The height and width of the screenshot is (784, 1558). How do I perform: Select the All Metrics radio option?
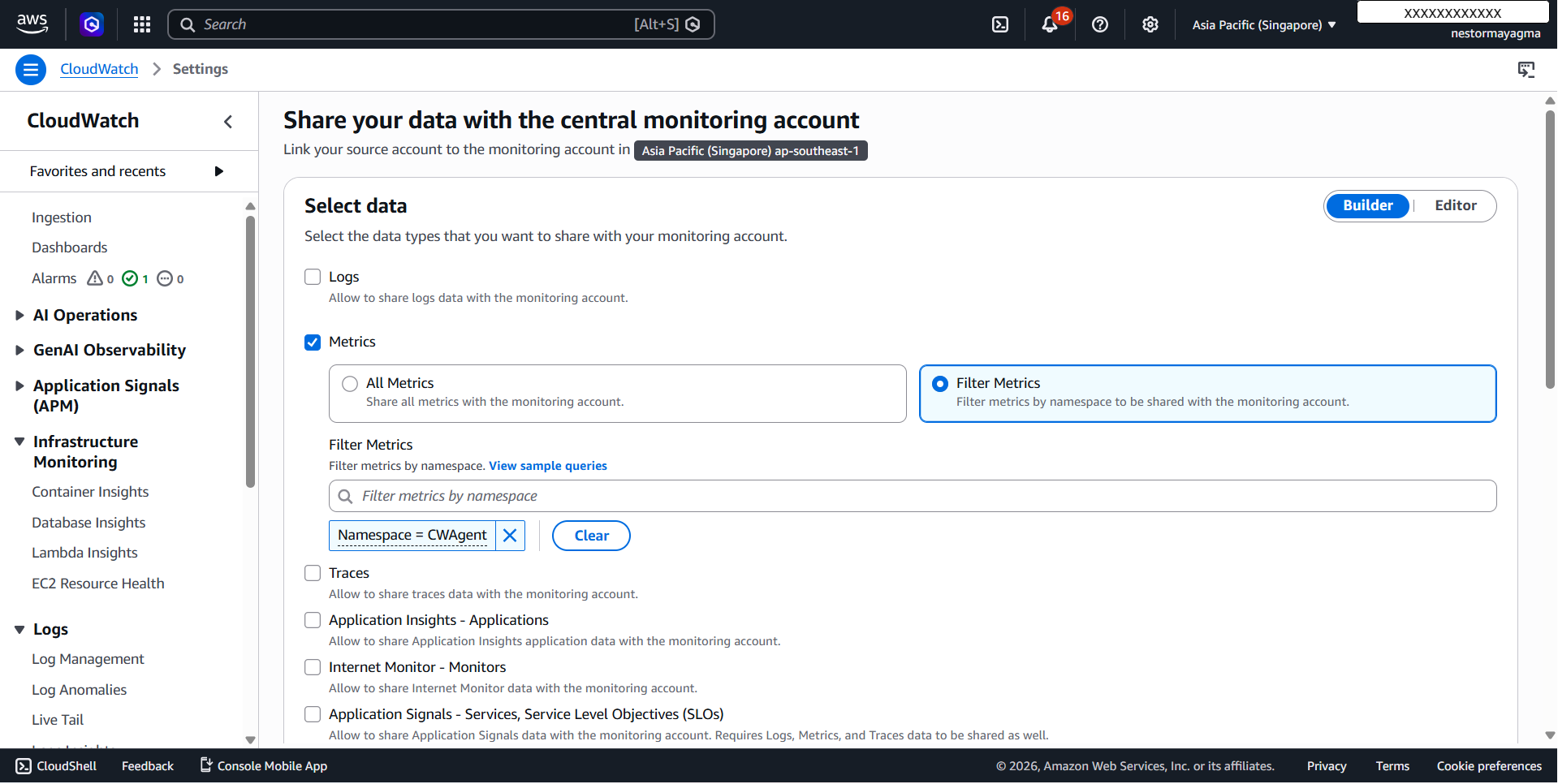(x=350, y=384)
